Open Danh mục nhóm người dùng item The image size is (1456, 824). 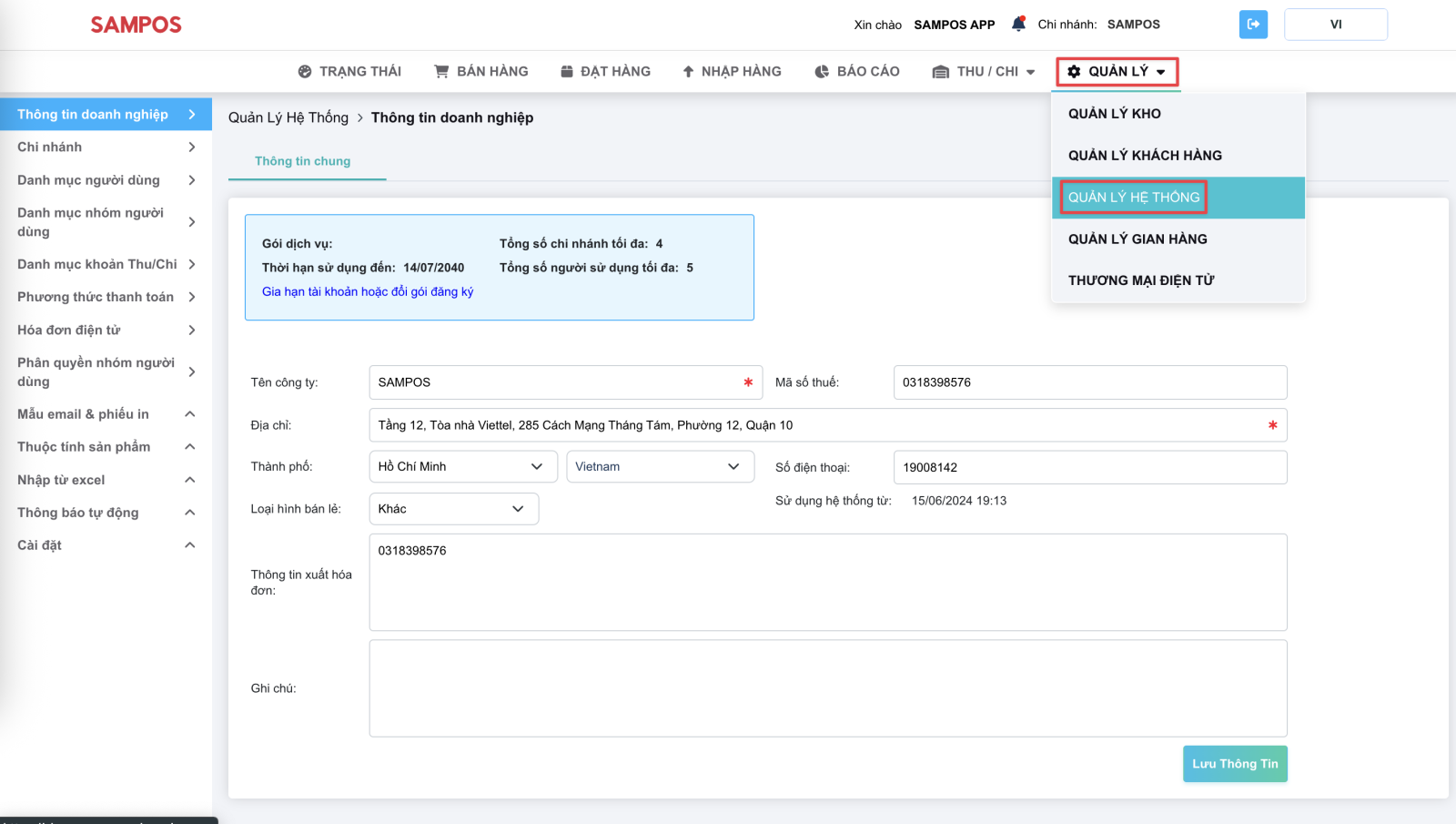(106, 222)
